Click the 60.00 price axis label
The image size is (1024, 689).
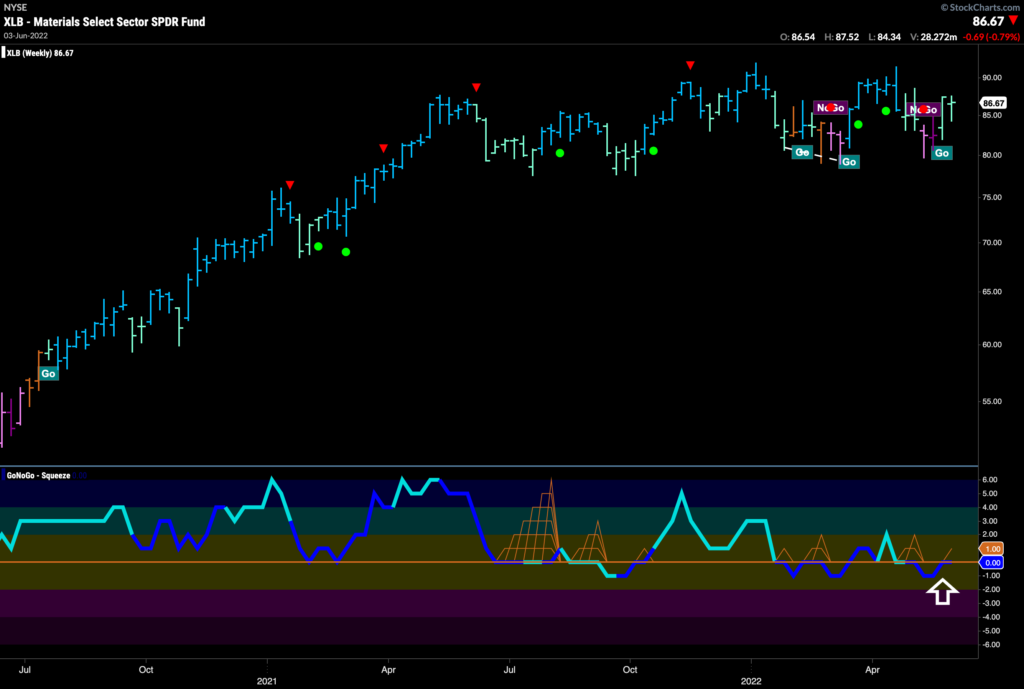992,344
